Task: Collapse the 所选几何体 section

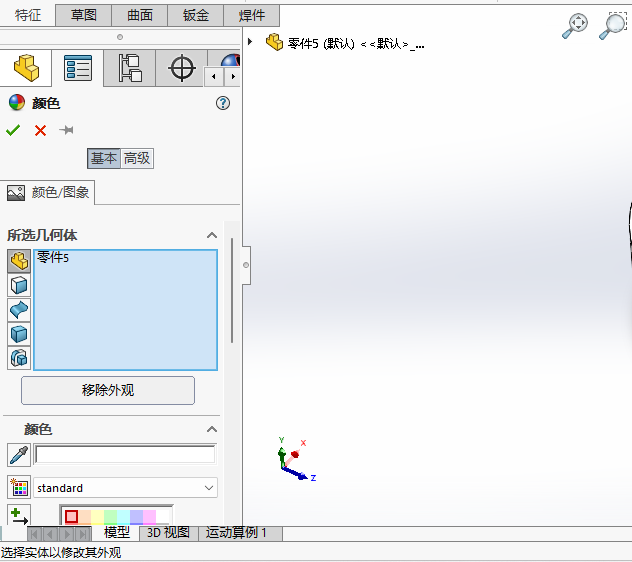Action: click(212, 235)
